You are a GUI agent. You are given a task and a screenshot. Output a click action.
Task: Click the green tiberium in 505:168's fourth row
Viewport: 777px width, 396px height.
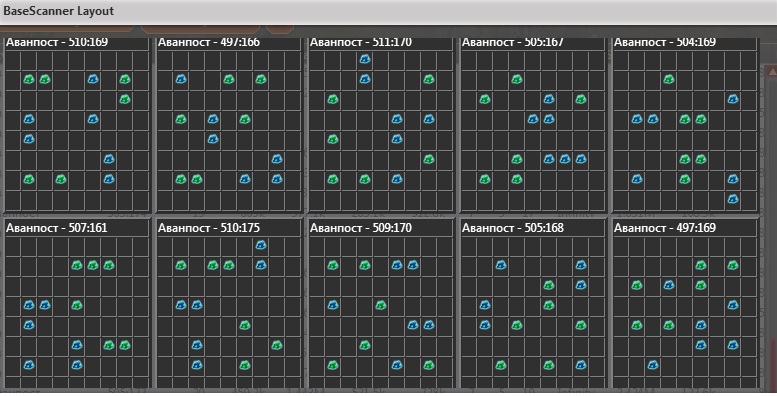549,305
